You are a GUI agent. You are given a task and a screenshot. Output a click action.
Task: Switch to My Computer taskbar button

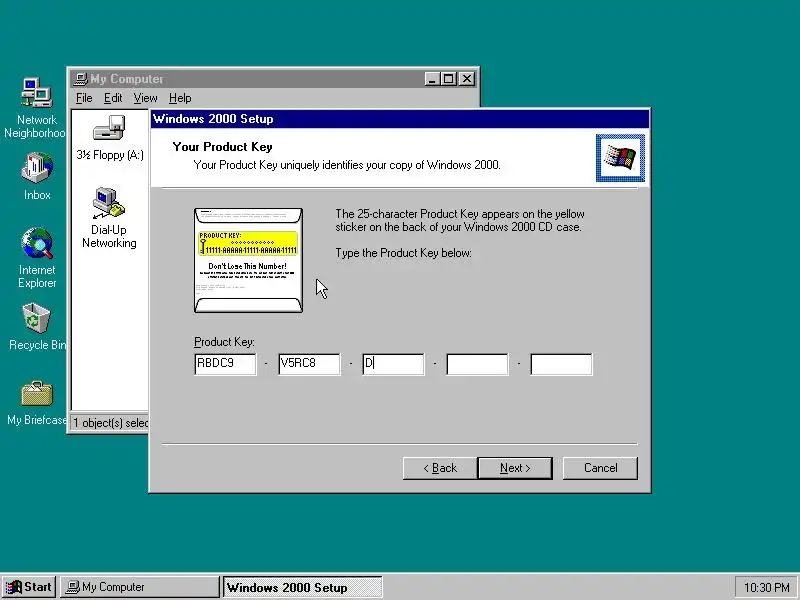point(140,587)
